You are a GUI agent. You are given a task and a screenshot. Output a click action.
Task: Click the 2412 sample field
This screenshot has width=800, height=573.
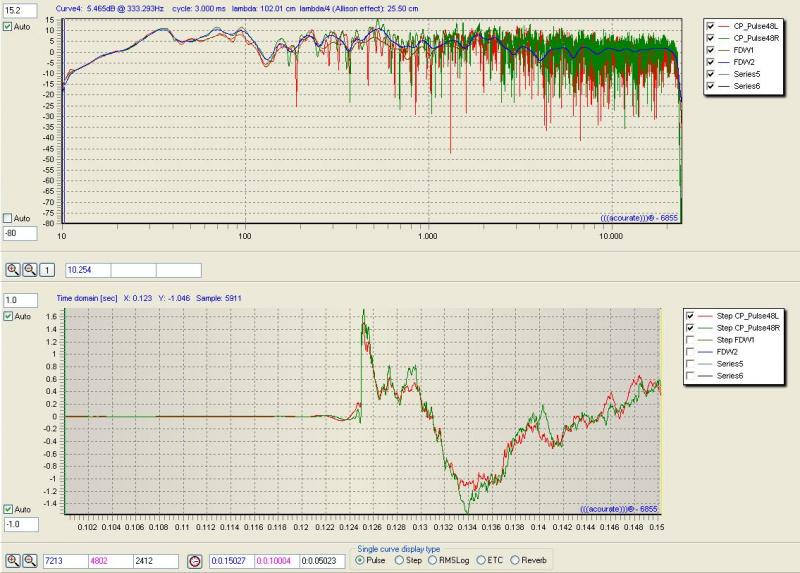[156, 561]
